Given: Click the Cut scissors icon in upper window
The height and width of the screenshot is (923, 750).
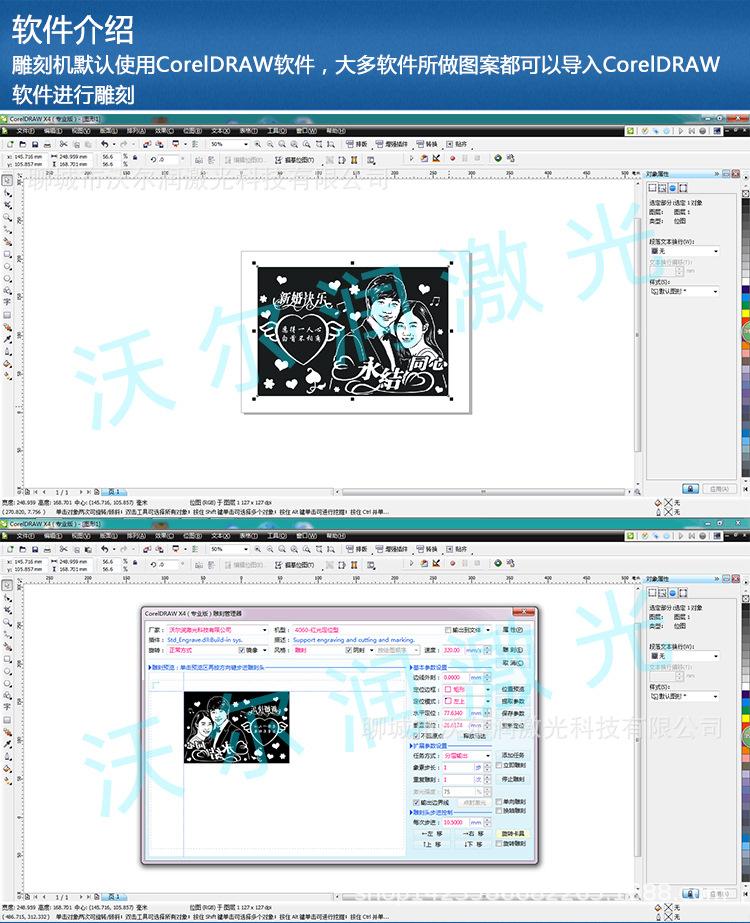Looking at the screenshot, I should click(64, 144).
